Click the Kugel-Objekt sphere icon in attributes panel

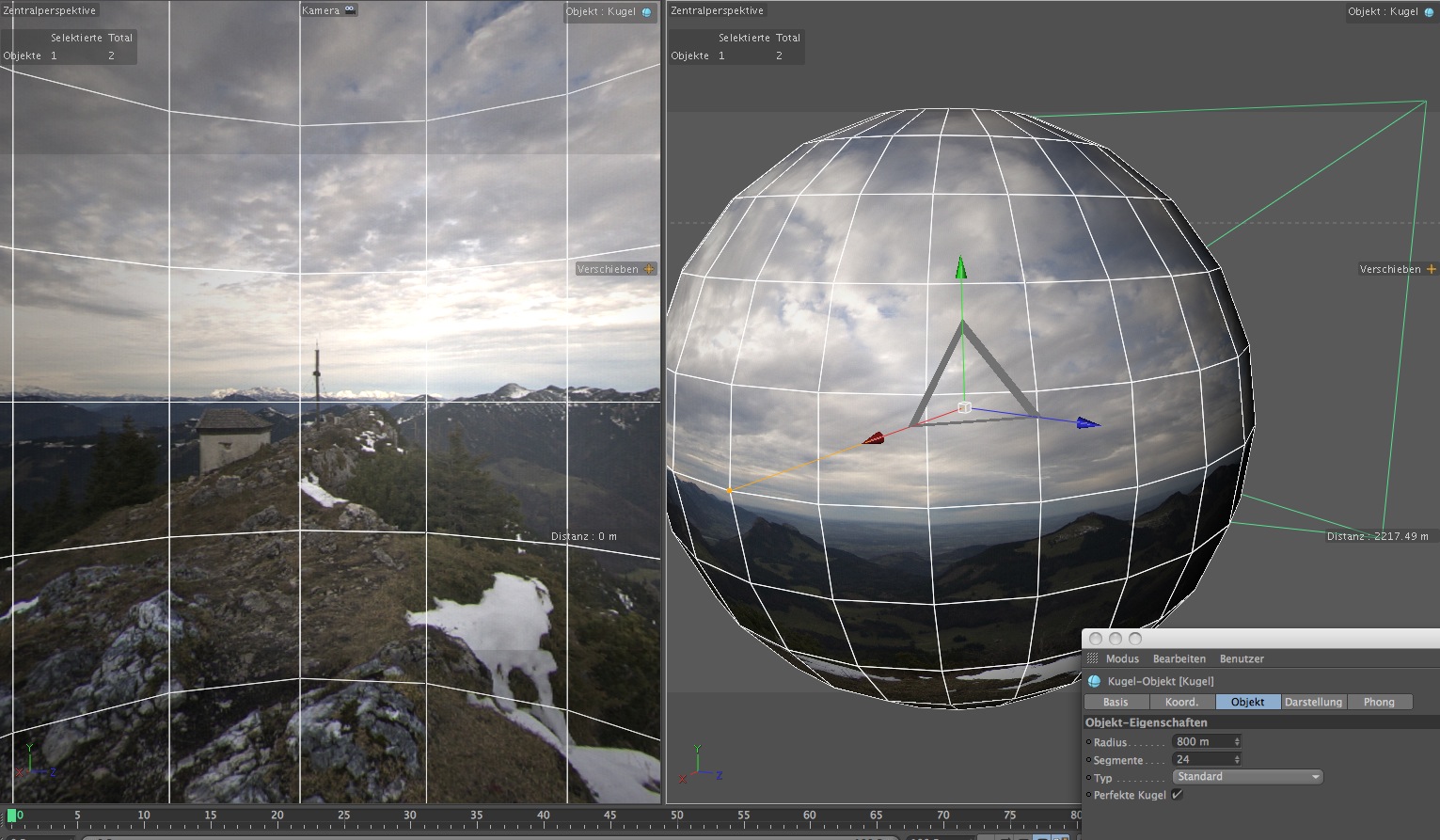[1094, 681]
